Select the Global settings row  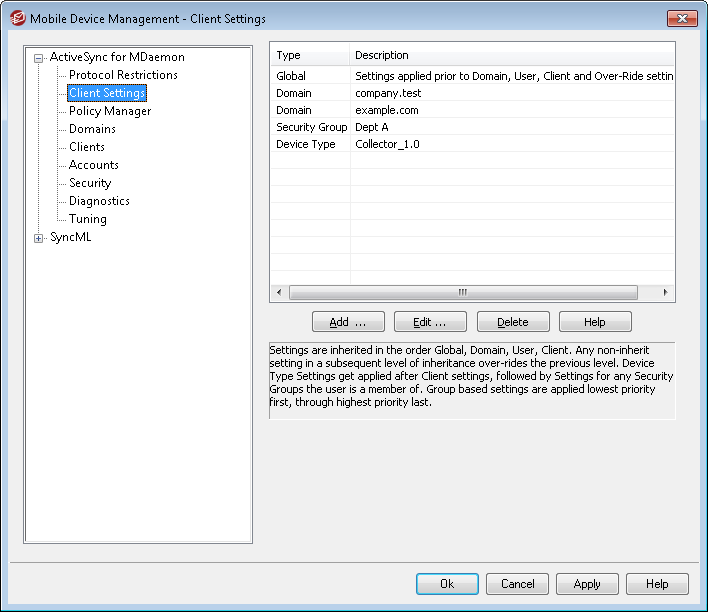472,76
